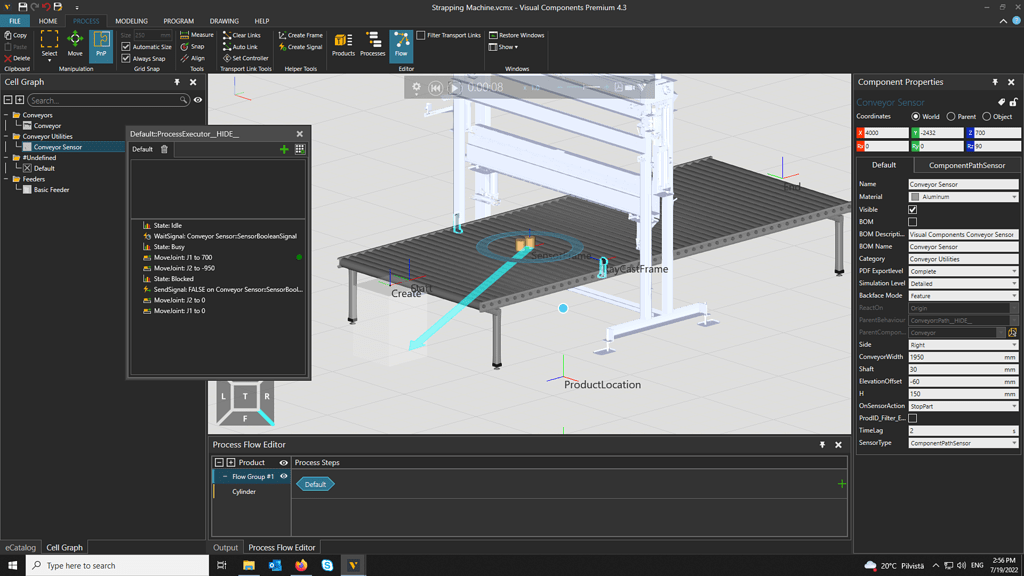1024x576 pixels.
Task: Click the Measure tool
Action: (196, 35)
